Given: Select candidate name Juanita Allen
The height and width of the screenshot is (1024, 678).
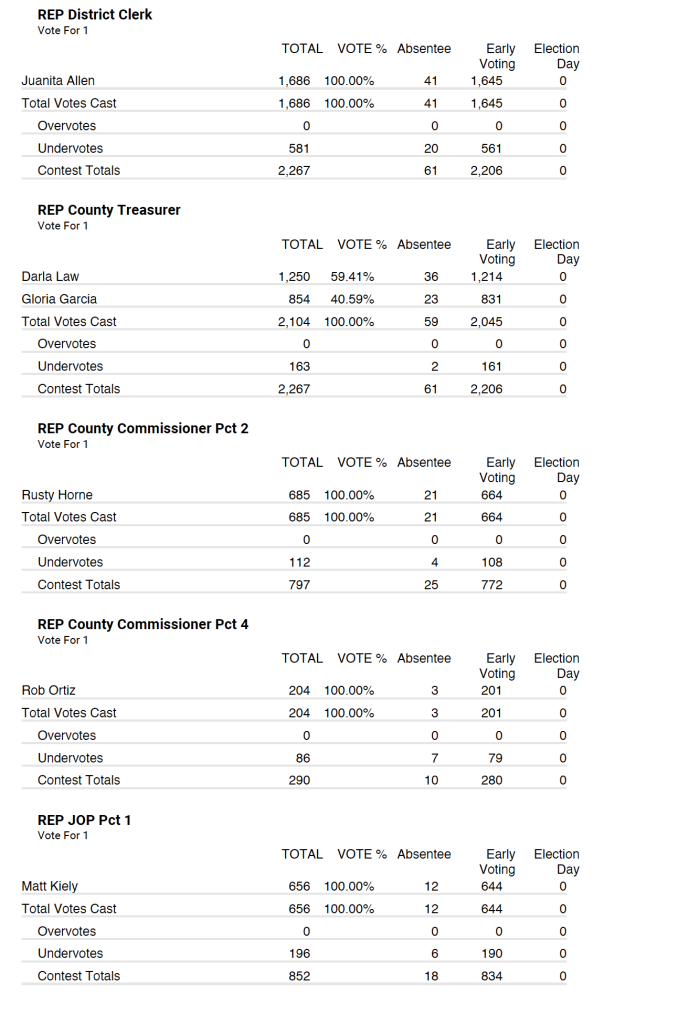Looking at the screenshot, I should (58, 81).
